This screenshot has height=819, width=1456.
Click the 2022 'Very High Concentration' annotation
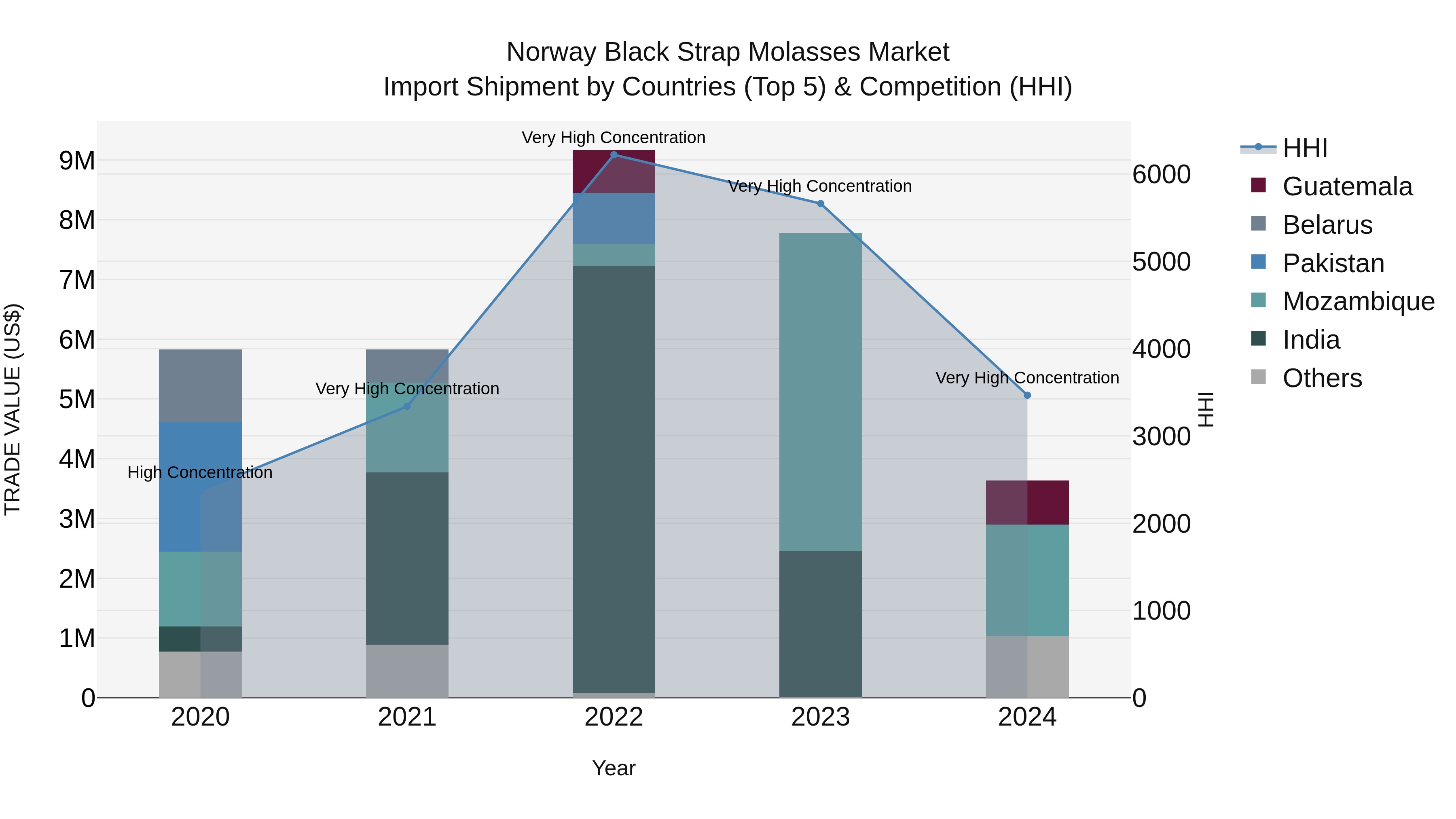614,138
